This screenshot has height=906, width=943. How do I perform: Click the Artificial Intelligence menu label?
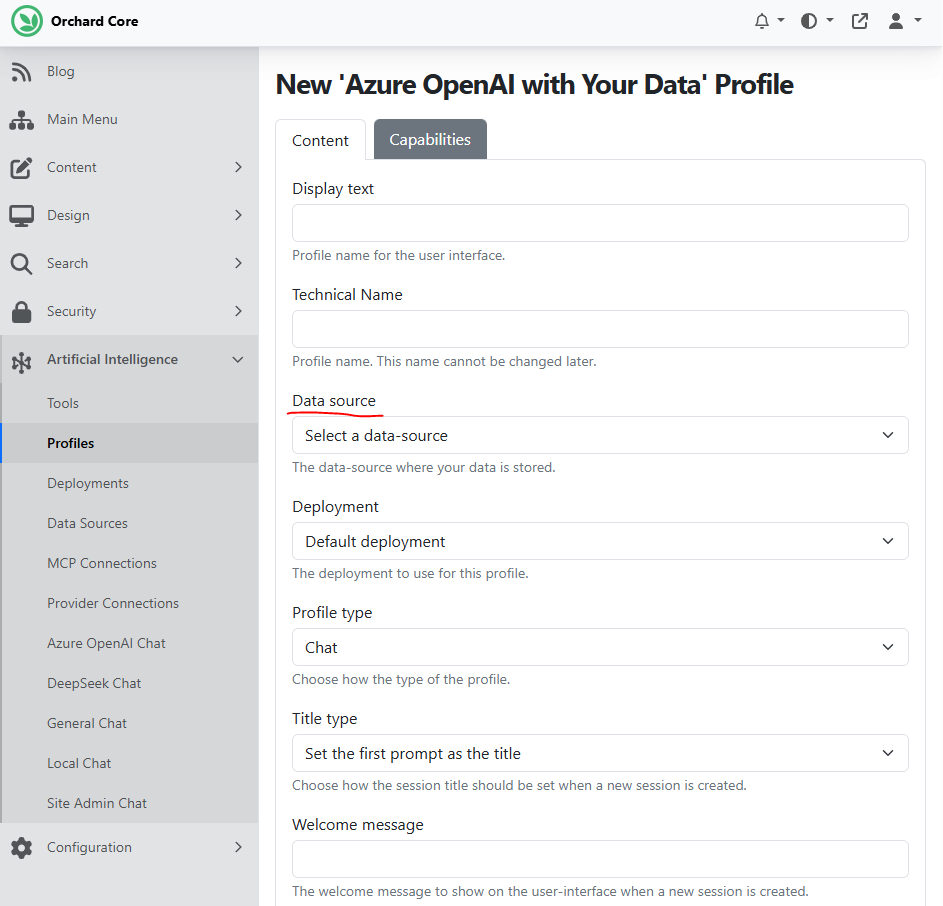tap(112, 359)
